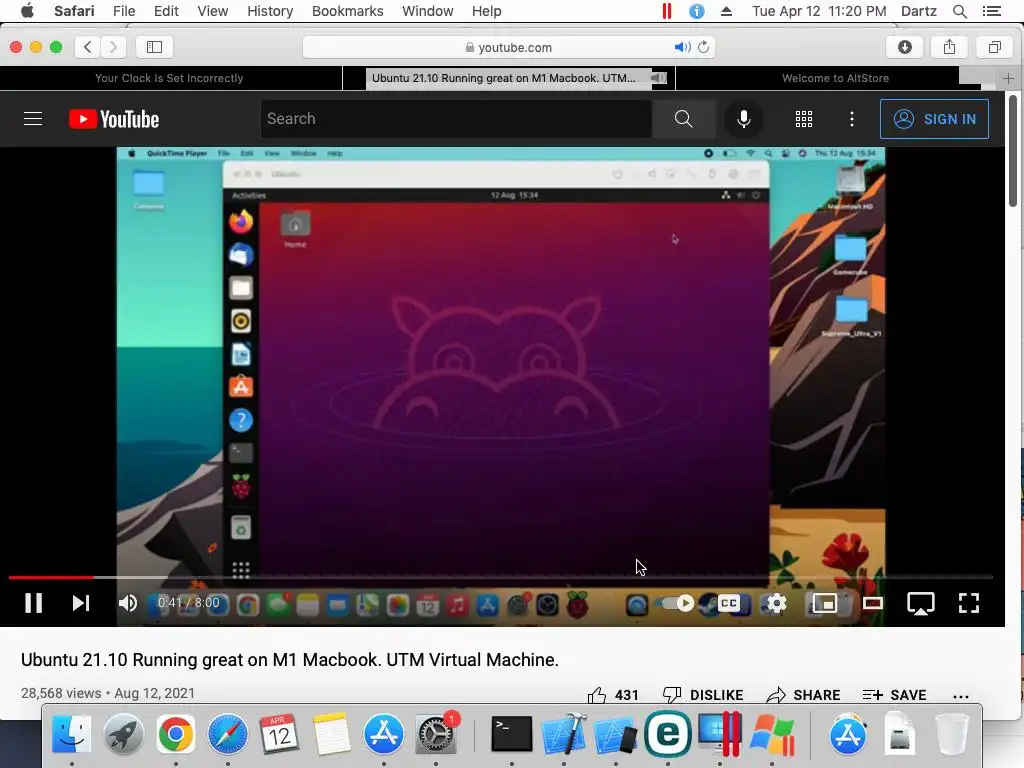Go back with Safari back arrow

[88, 47]
